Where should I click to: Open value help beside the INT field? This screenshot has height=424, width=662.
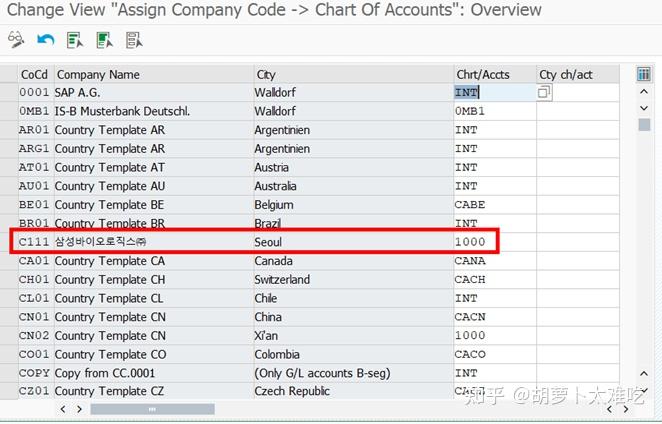[544, 93]
